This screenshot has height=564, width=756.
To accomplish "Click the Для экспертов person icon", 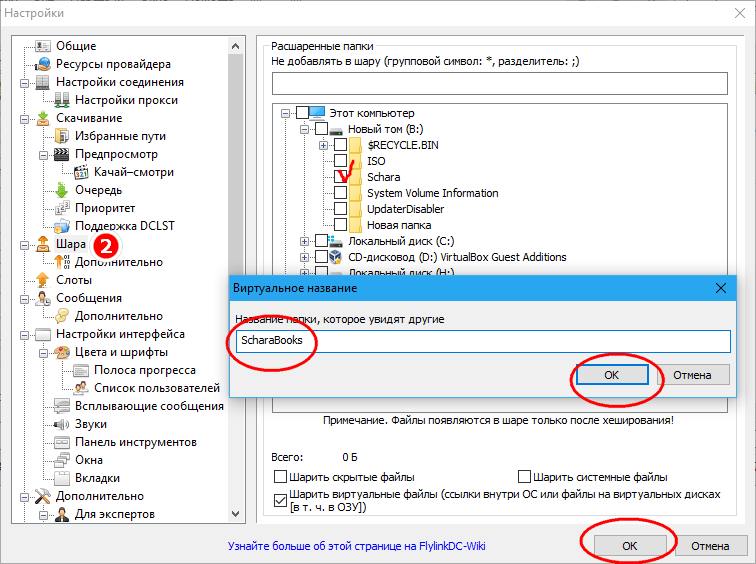I will click(x=62, y=514).
